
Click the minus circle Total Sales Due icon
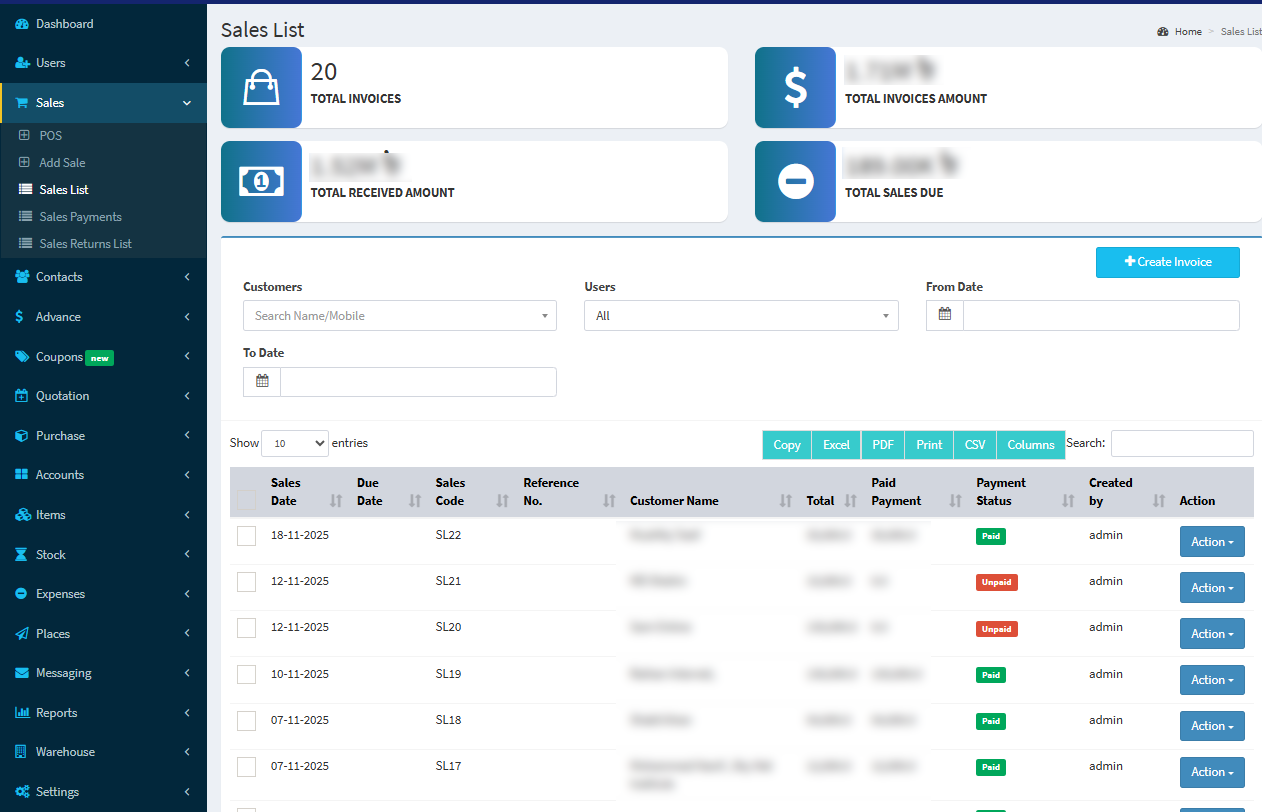[795, 181]
